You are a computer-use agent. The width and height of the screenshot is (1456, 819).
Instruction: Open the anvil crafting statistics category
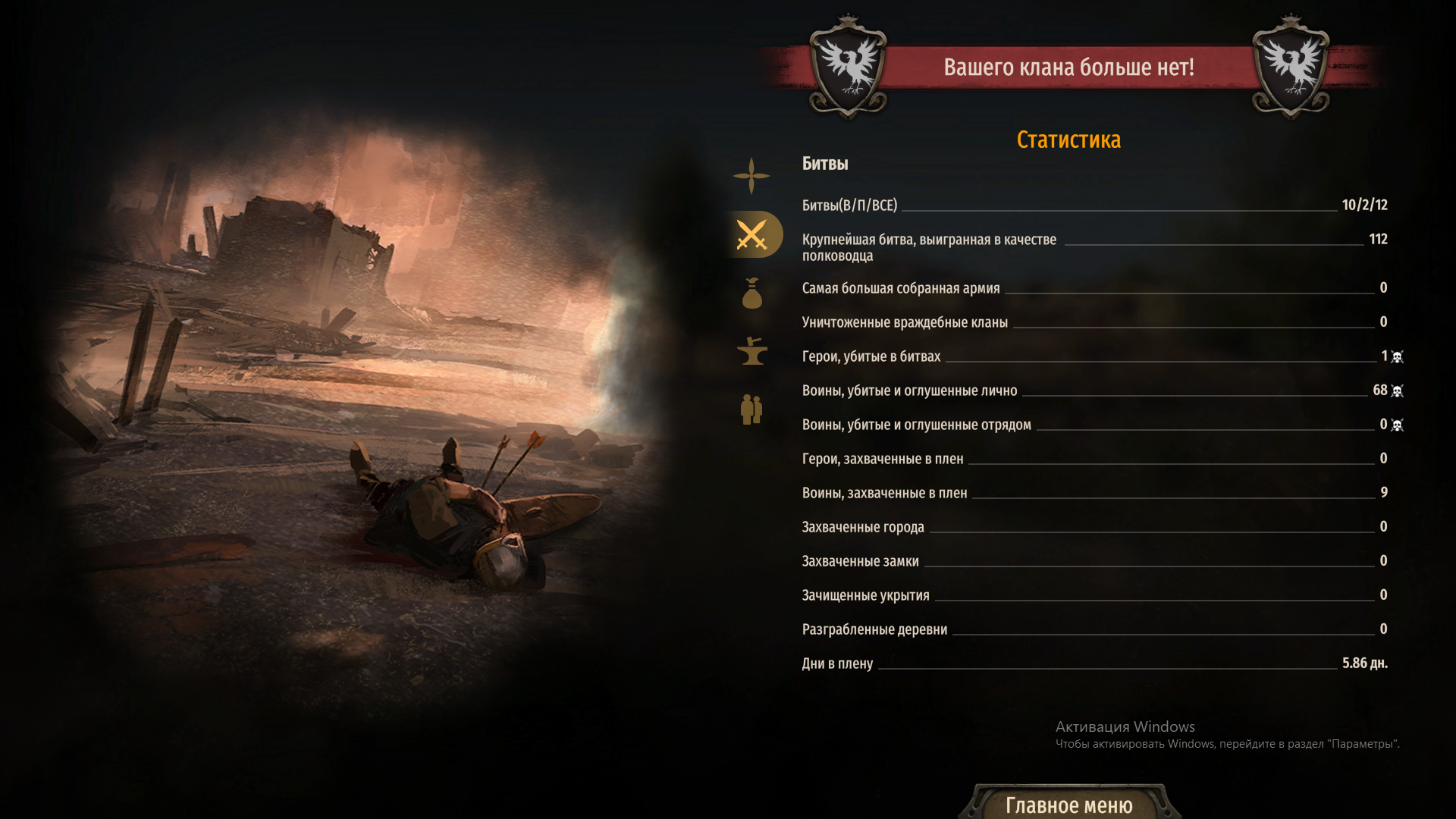pyautogui.click(x=752, y=351)
